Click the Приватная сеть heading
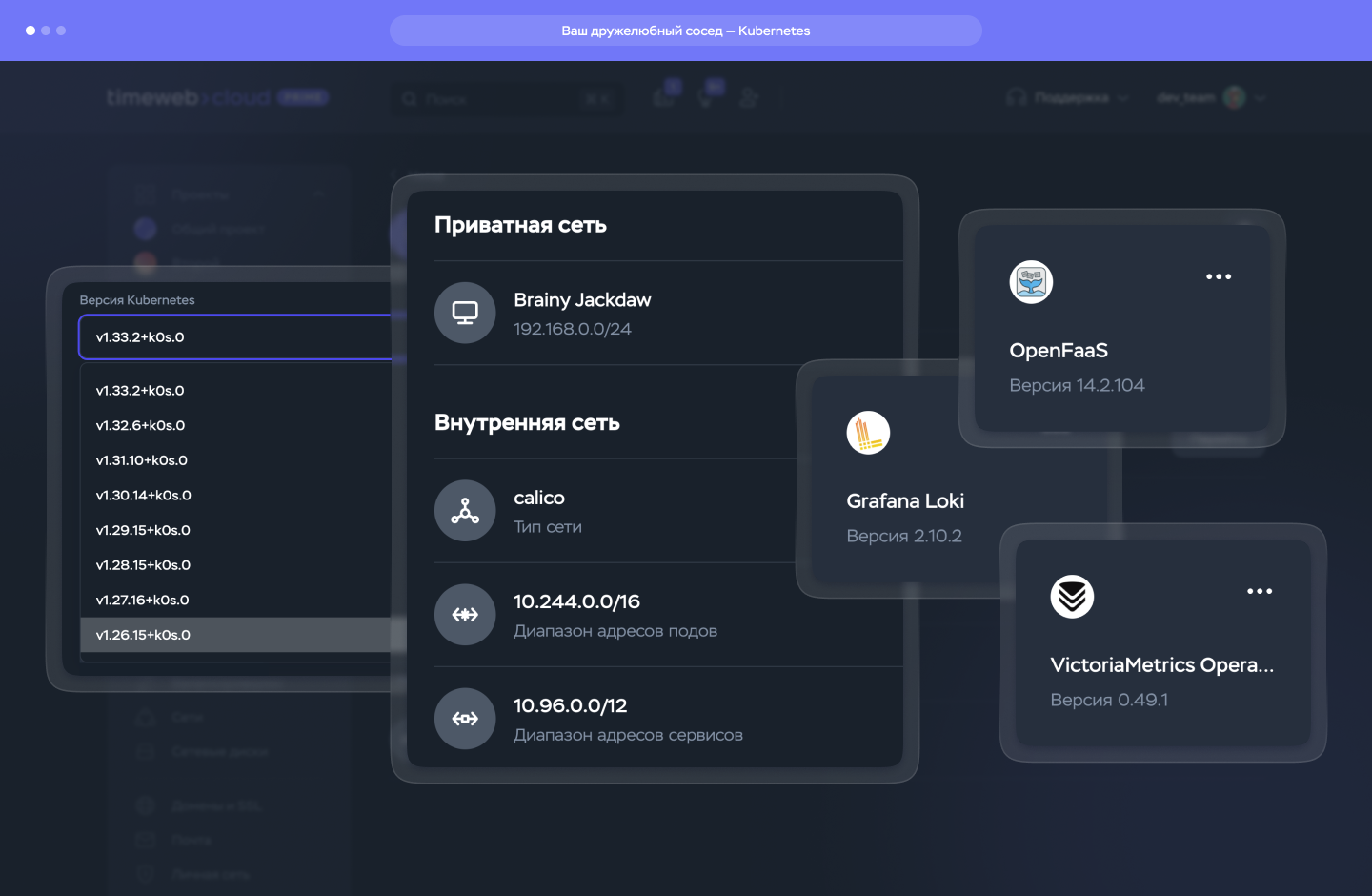The height and width of the screenshot is (896, 1372). tap(520, 225)
